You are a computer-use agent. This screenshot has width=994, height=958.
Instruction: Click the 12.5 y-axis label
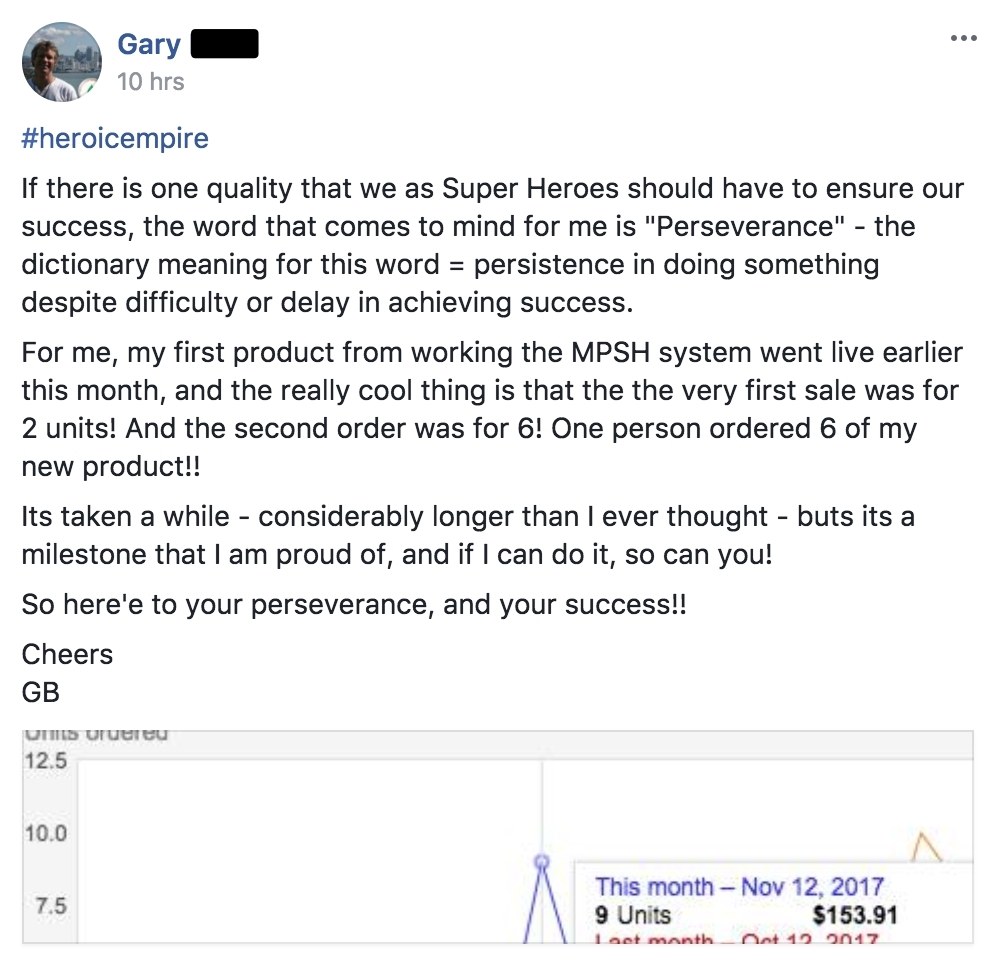[x=46, y=761]
